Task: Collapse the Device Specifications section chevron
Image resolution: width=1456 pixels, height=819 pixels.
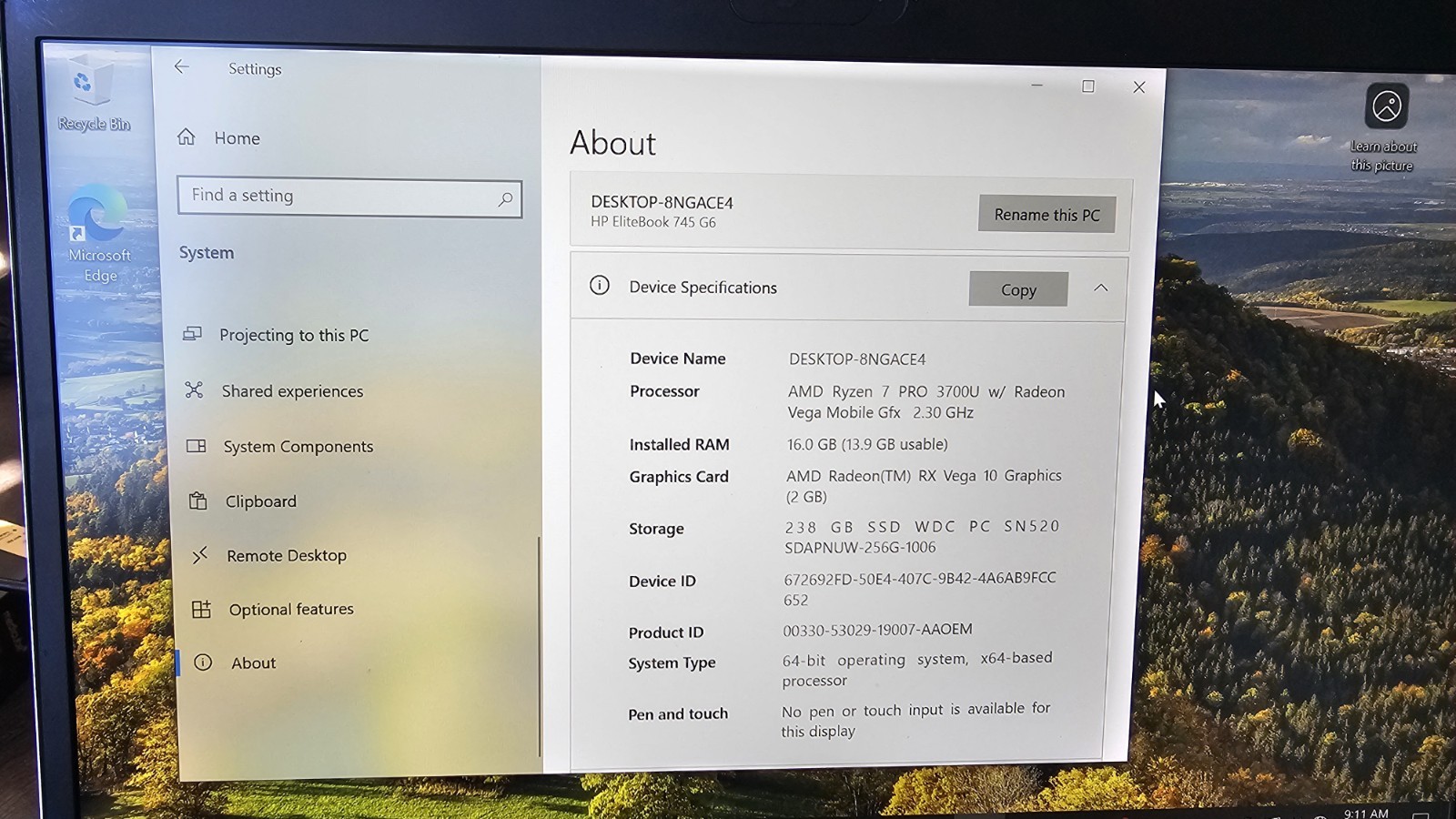Action: (x=1100, y=288)
